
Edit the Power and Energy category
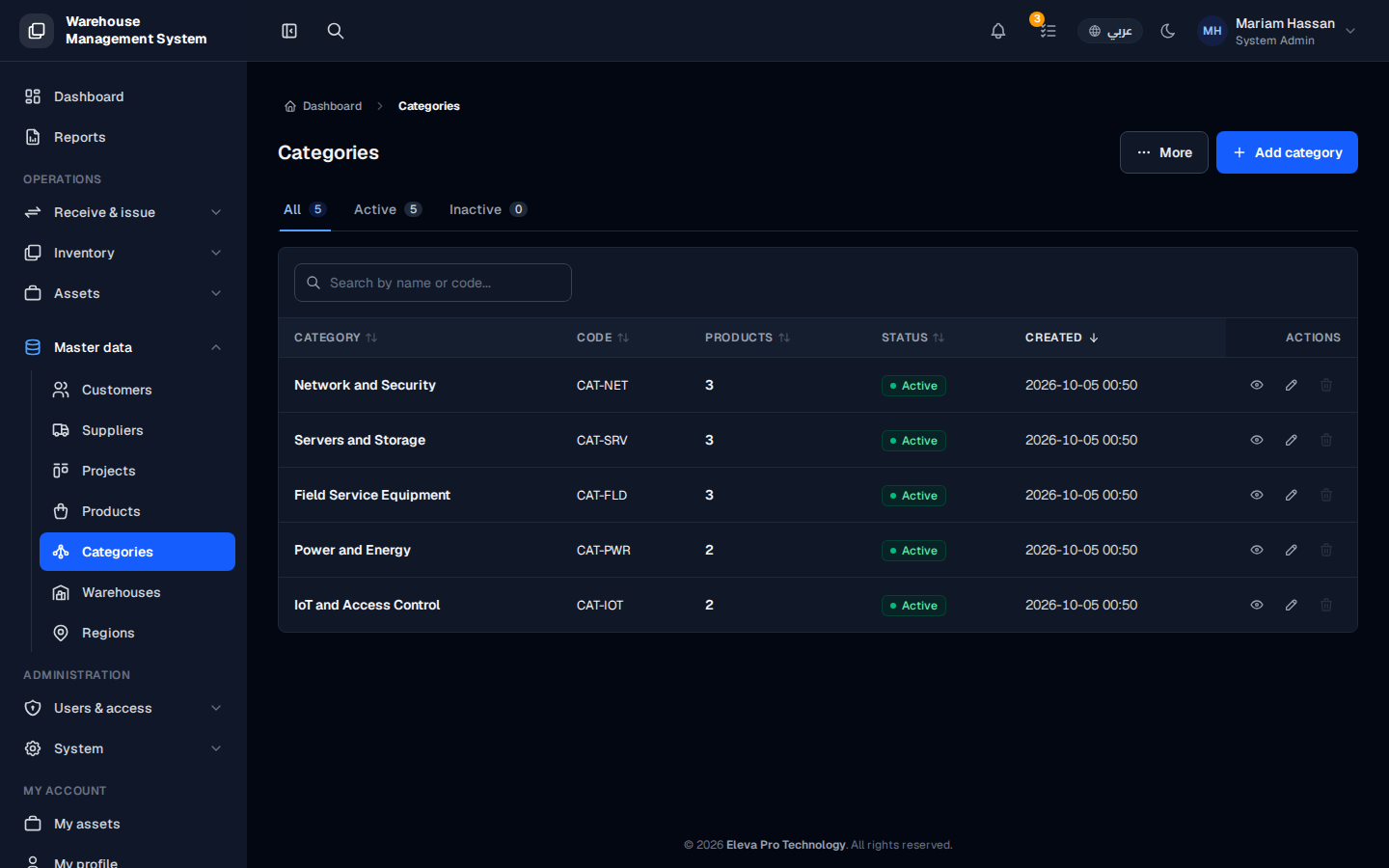(1292, 550)
